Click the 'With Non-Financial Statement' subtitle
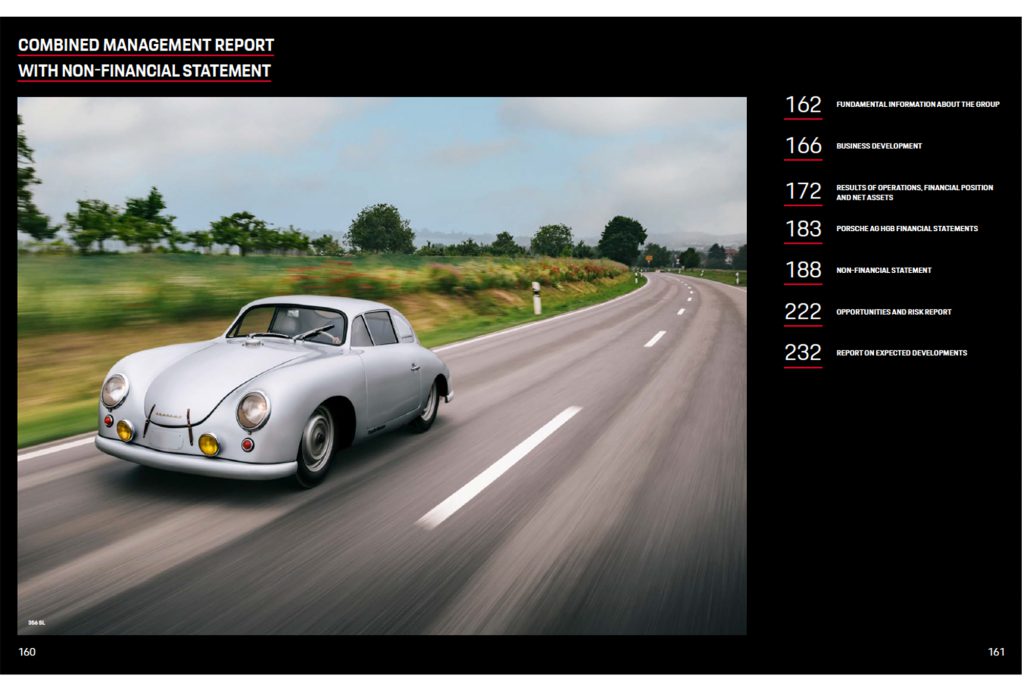 tap(145, 70)
